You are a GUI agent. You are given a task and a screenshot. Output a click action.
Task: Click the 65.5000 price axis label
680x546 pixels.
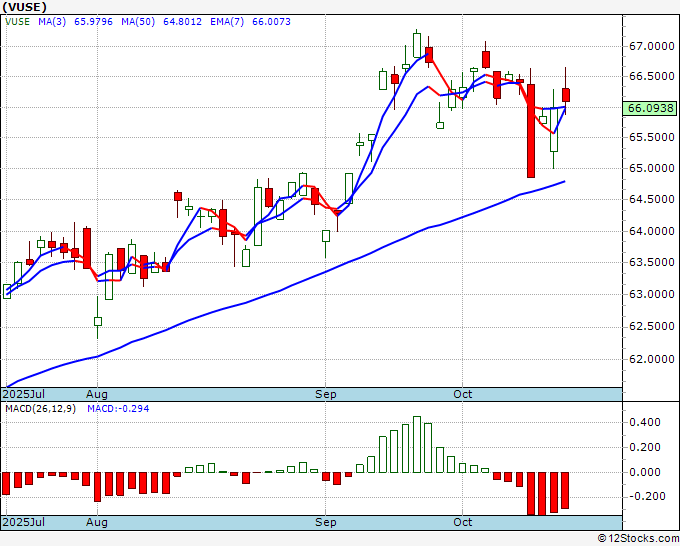click(652, 137)
